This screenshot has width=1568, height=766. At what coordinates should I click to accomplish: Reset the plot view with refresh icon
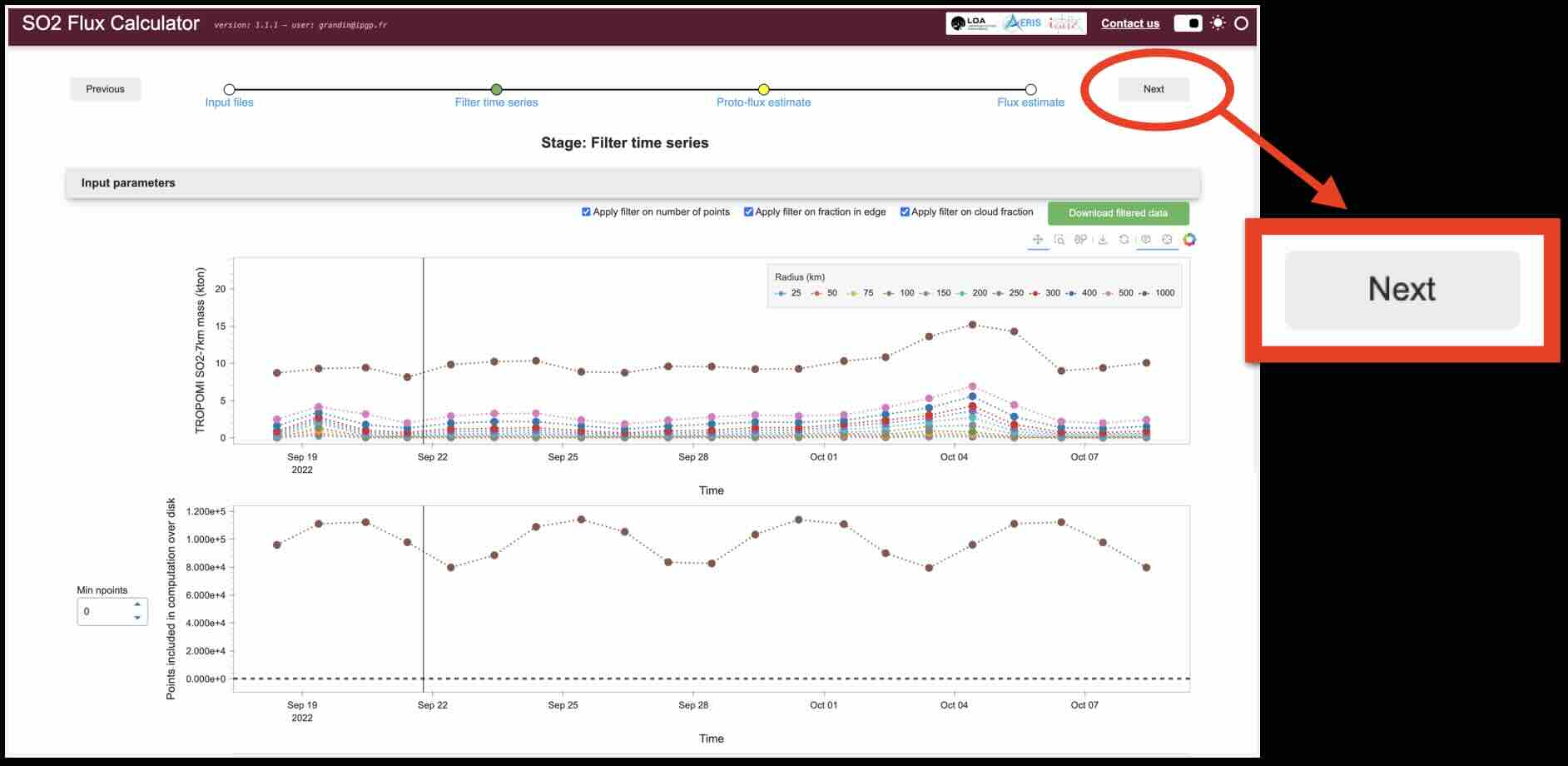1124,240
